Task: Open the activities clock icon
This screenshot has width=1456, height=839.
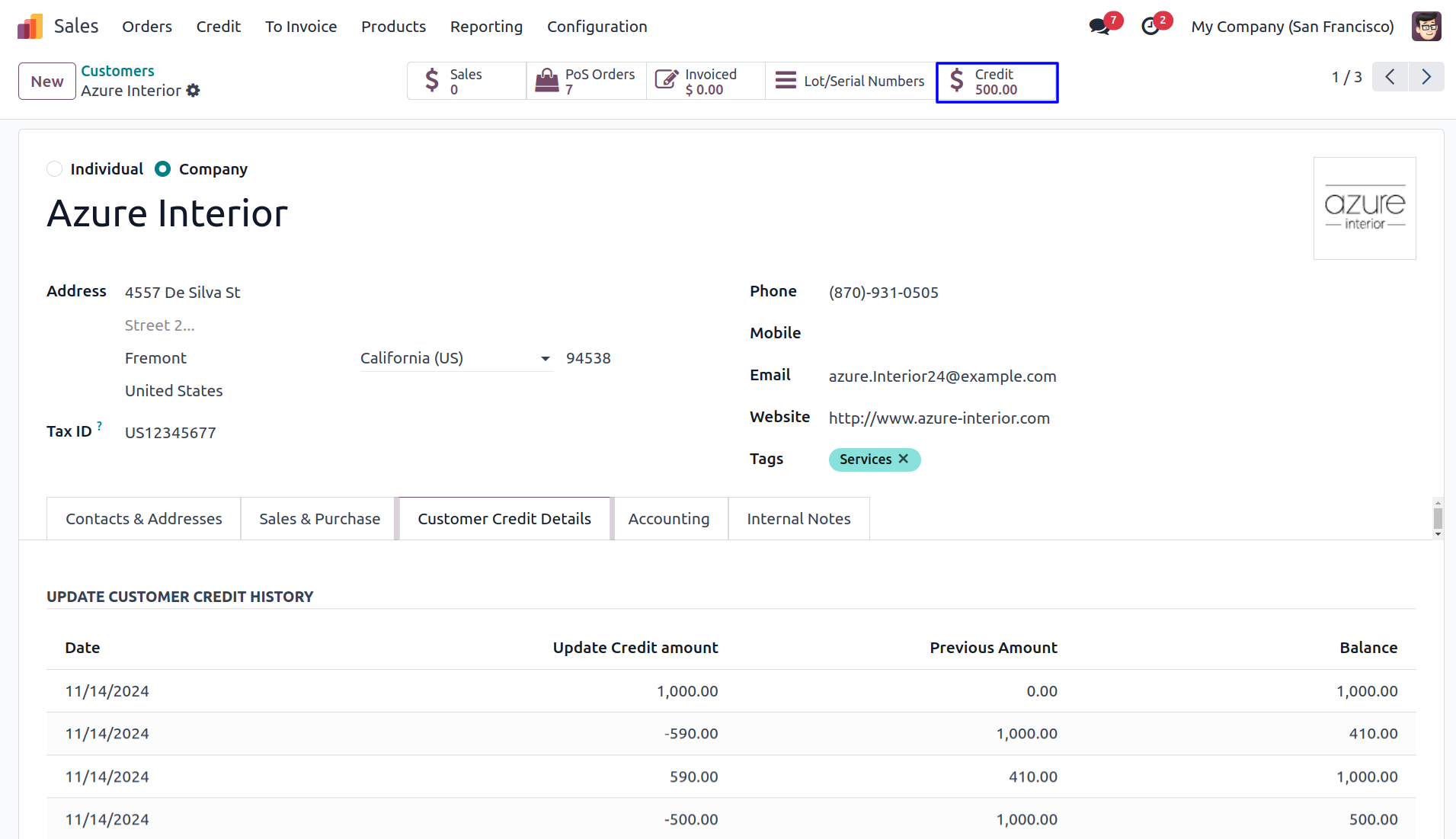Action: [x=1150, y=27]
